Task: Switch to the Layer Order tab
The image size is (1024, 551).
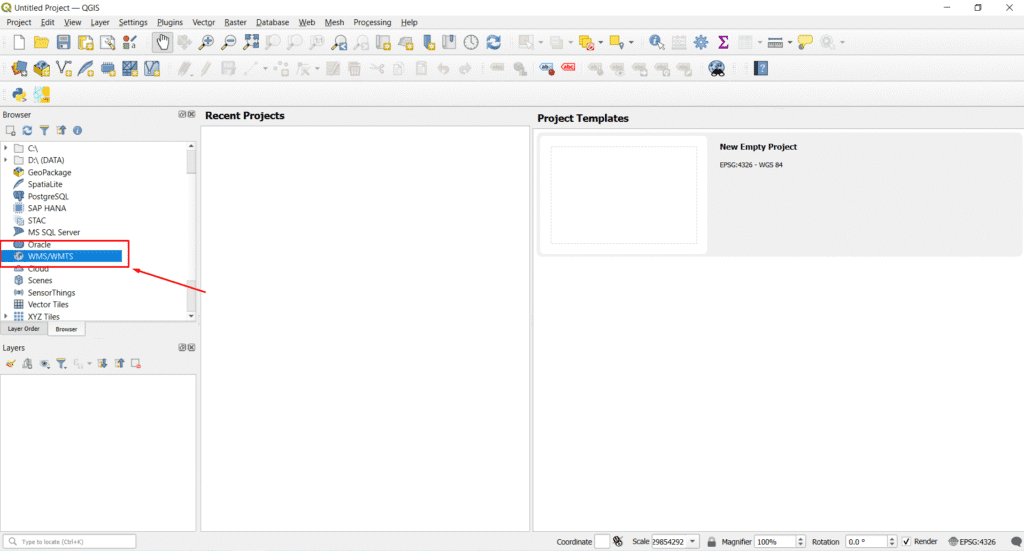Action: coord(24,329)
